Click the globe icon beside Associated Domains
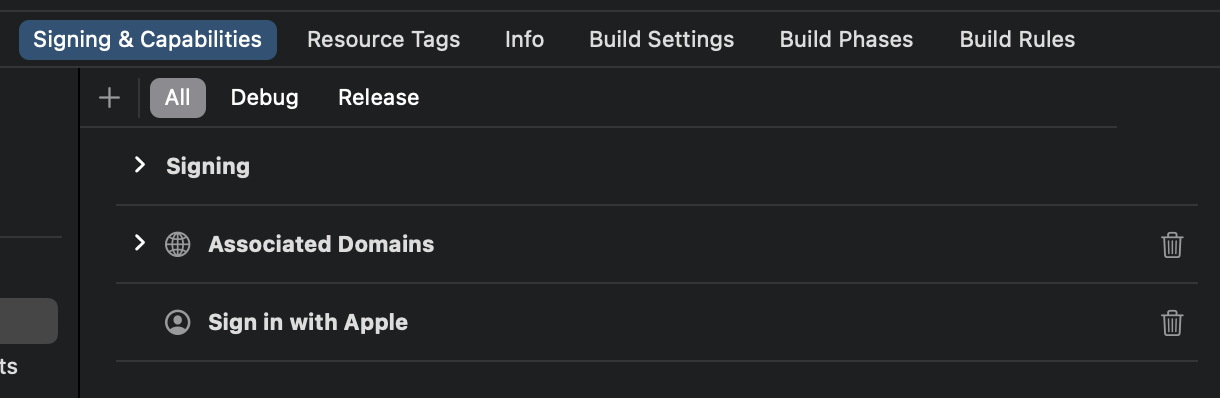This screenshot has width=1220, height=398. 177,244
